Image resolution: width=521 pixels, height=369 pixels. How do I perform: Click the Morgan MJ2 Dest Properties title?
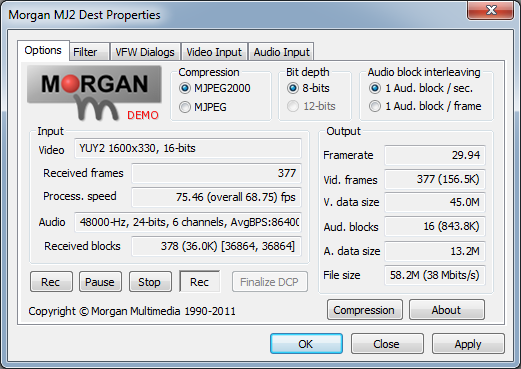[84, 15]
